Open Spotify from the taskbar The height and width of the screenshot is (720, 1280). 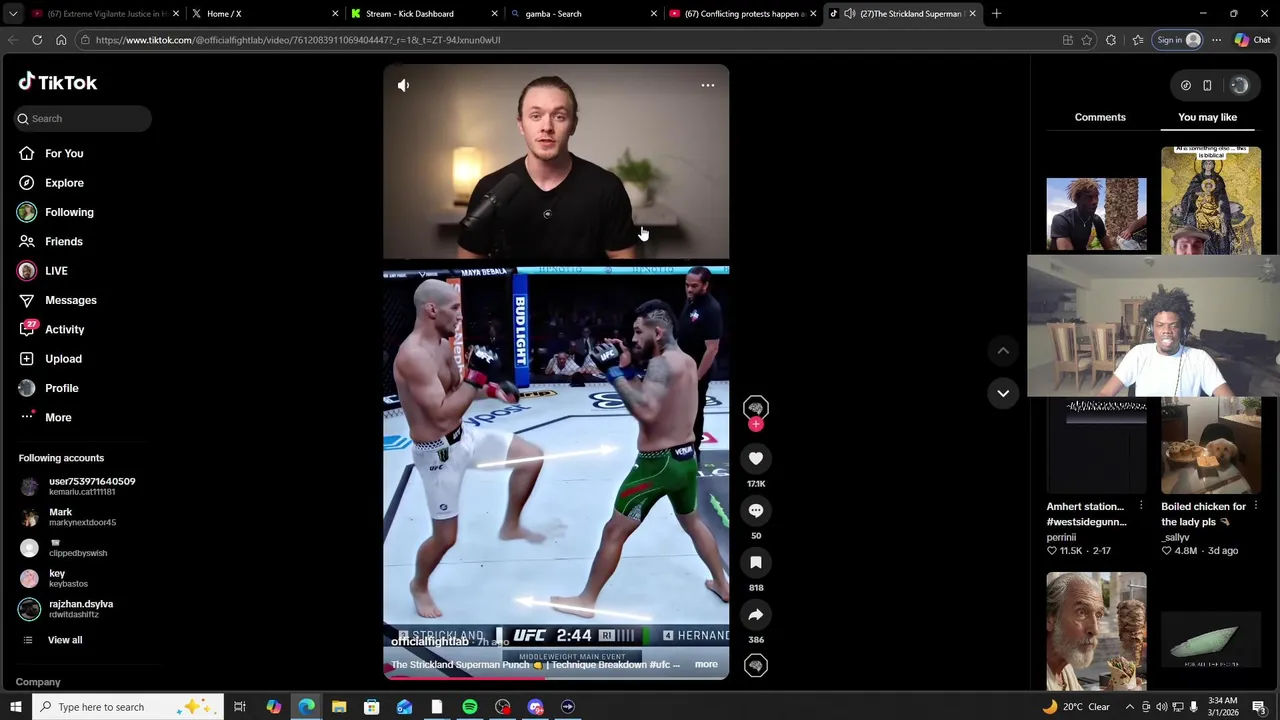tap(470, 707)
